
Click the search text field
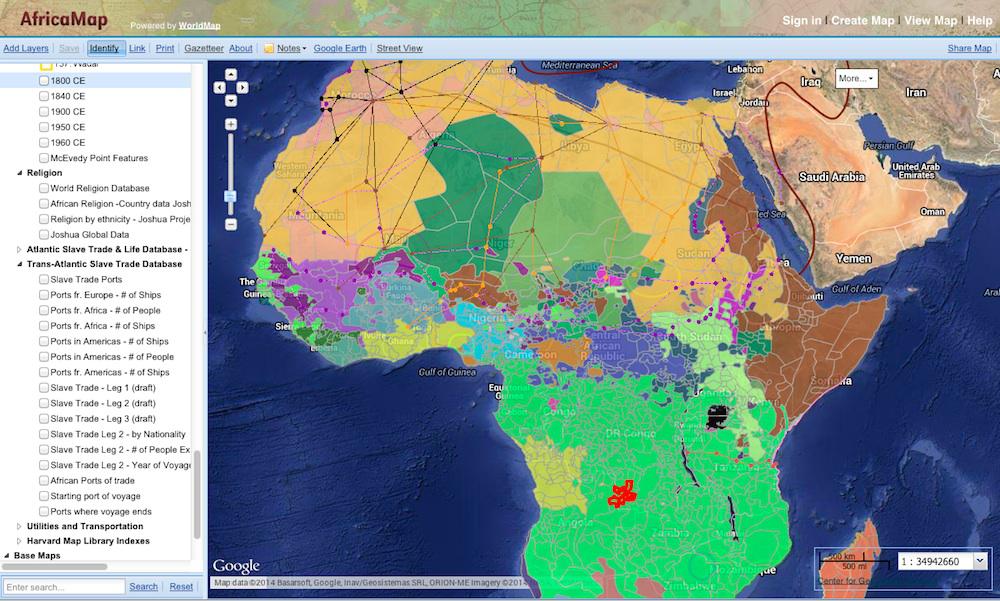pyautogui.click(x=64, y=587)
